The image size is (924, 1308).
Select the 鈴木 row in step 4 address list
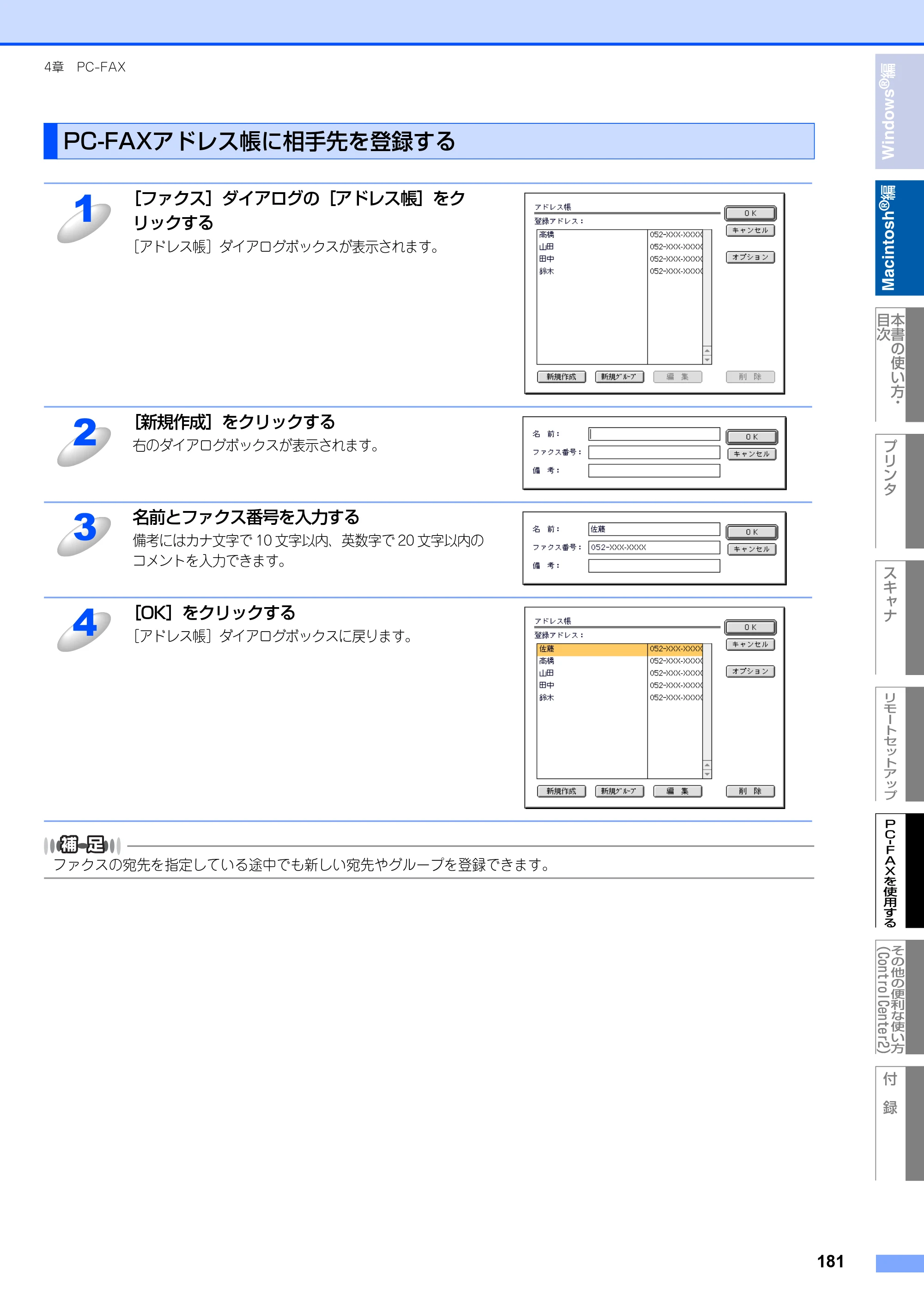point(620,697)
